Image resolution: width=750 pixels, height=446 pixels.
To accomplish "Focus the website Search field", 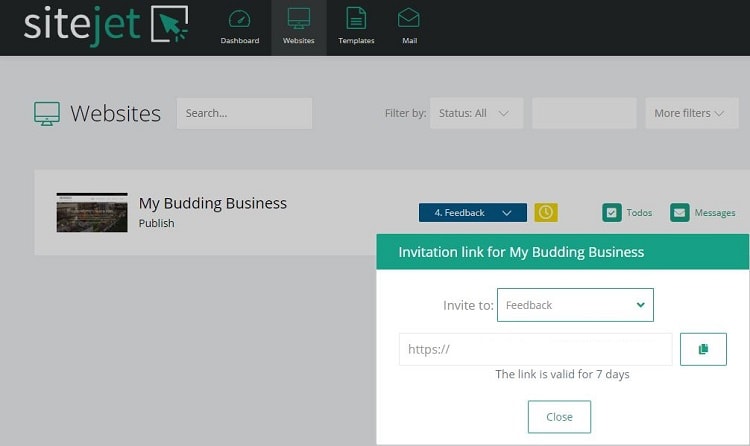I will 244,113.
